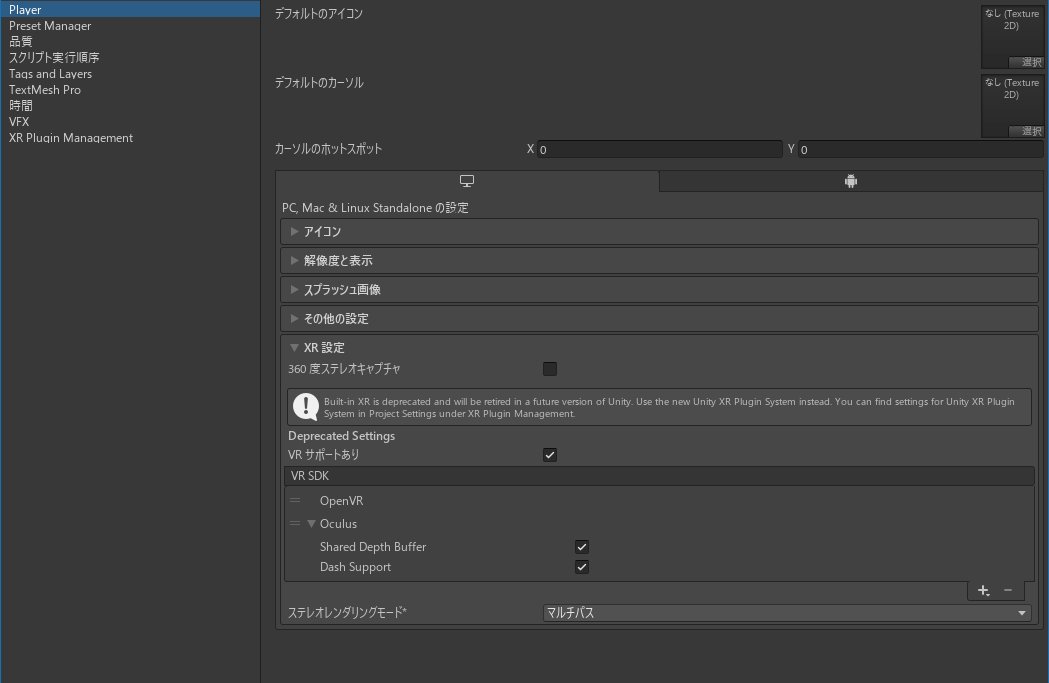Enable 360度ステレオキャプチャ

coord(549,368)
